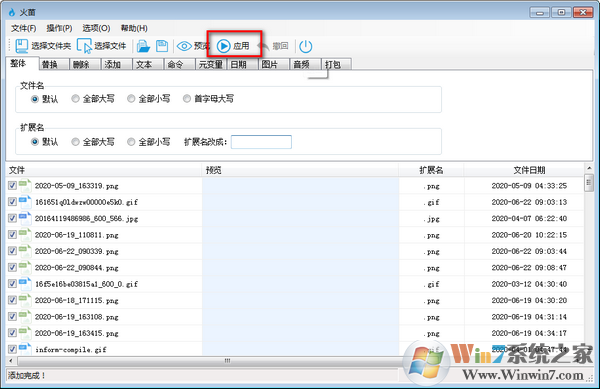
Task: Select 全部大写 radio under 文件名
Action: (x=75, y=99)
